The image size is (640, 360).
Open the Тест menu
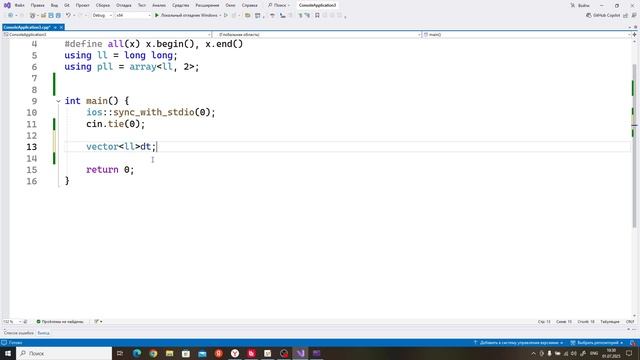[x=142, y=5]
